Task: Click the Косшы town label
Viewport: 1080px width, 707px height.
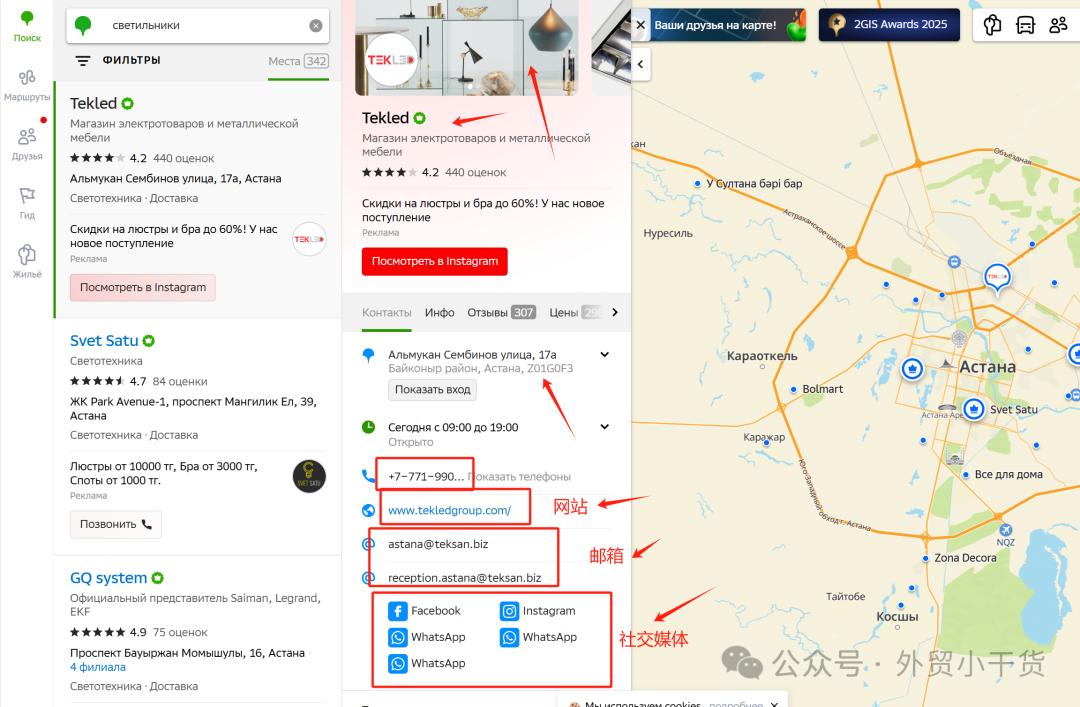Action: tap(897, 617)
